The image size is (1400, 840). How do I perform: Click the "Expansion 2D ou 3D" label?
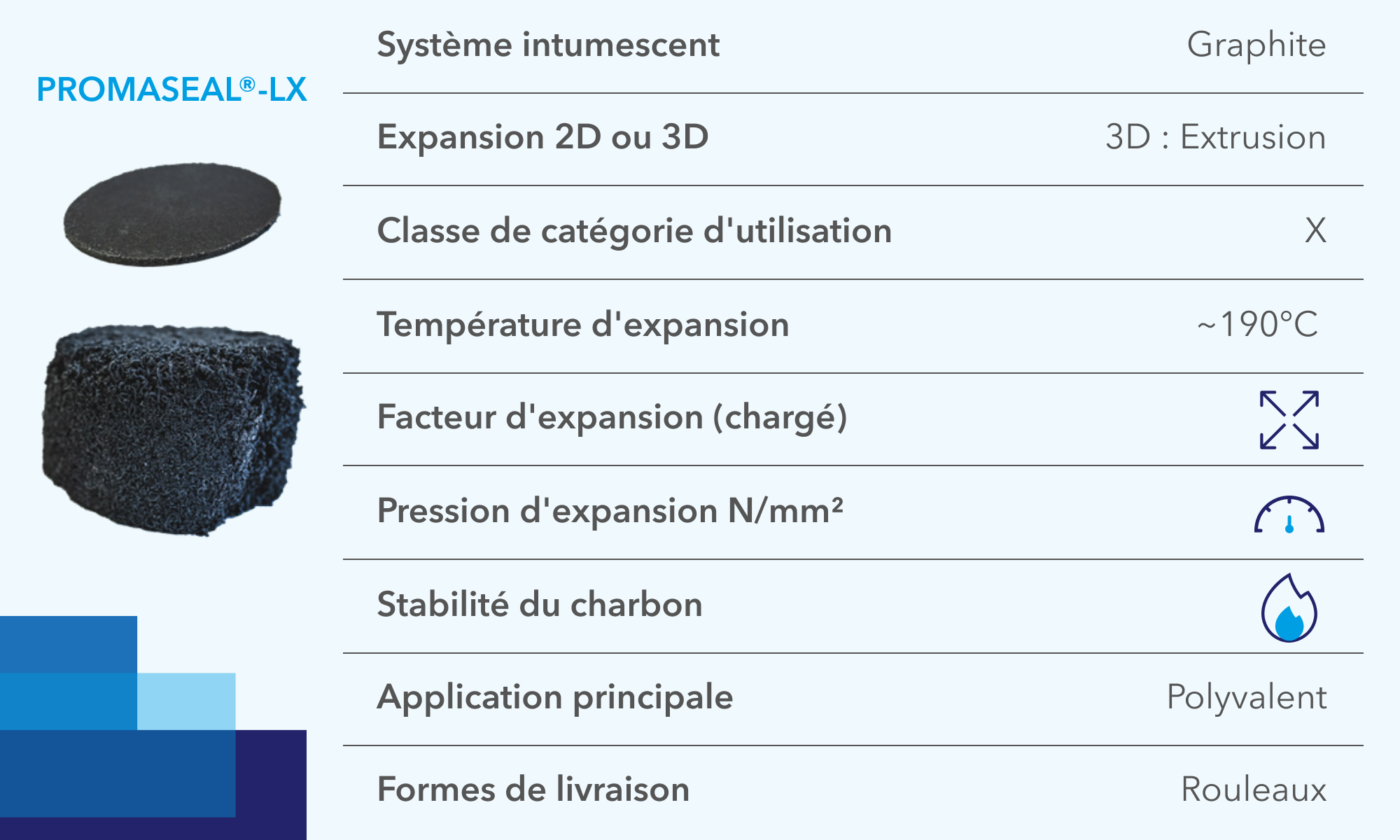click(x=542, y=137)
